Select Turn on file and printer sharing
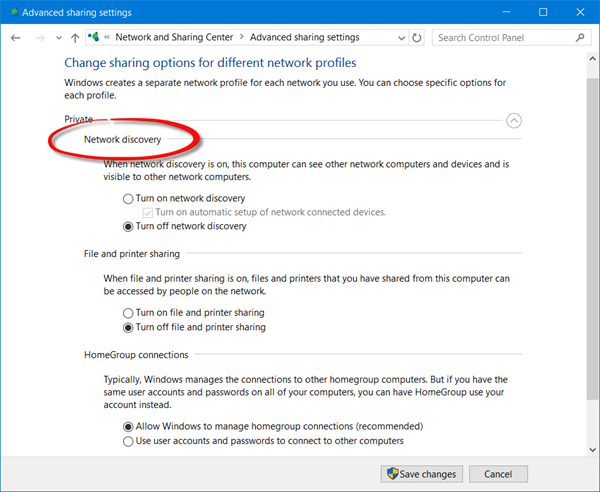Viewport: 600px width, 492px height. click(128, 313)
